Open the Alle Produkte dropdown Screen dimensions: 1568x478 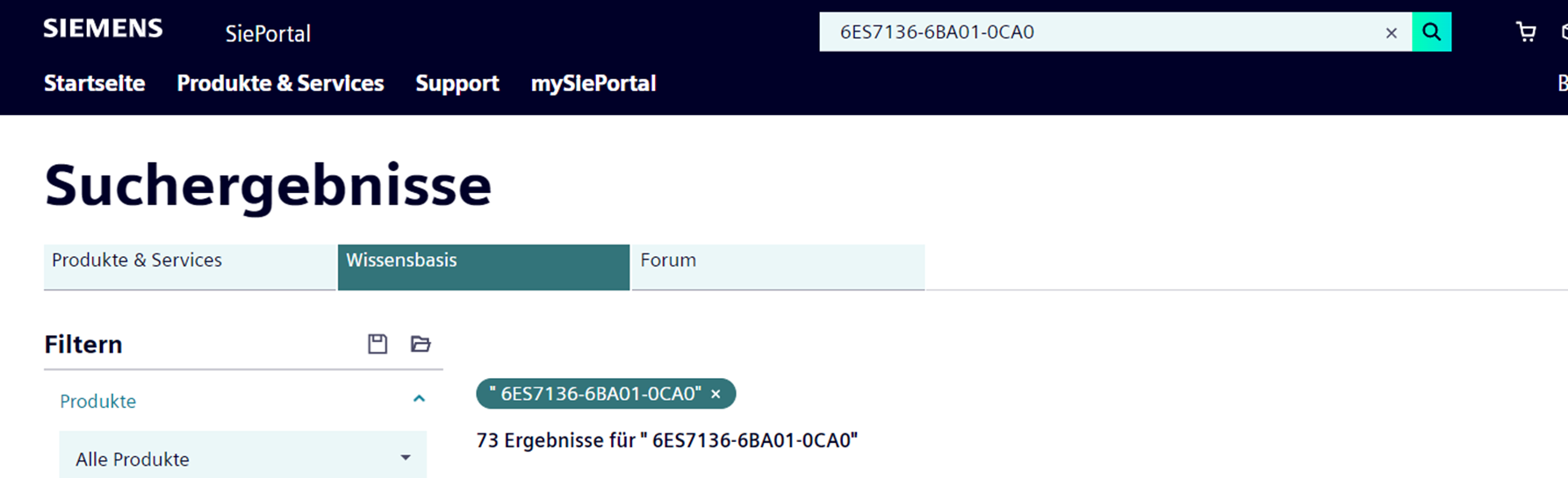coord(242,459)
